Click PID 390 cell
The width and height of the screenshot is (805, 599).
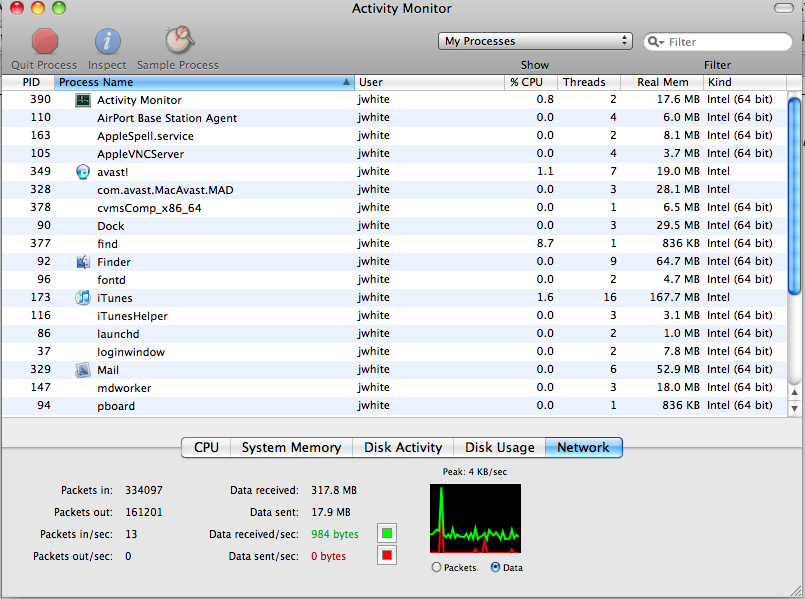click(41, 99)
